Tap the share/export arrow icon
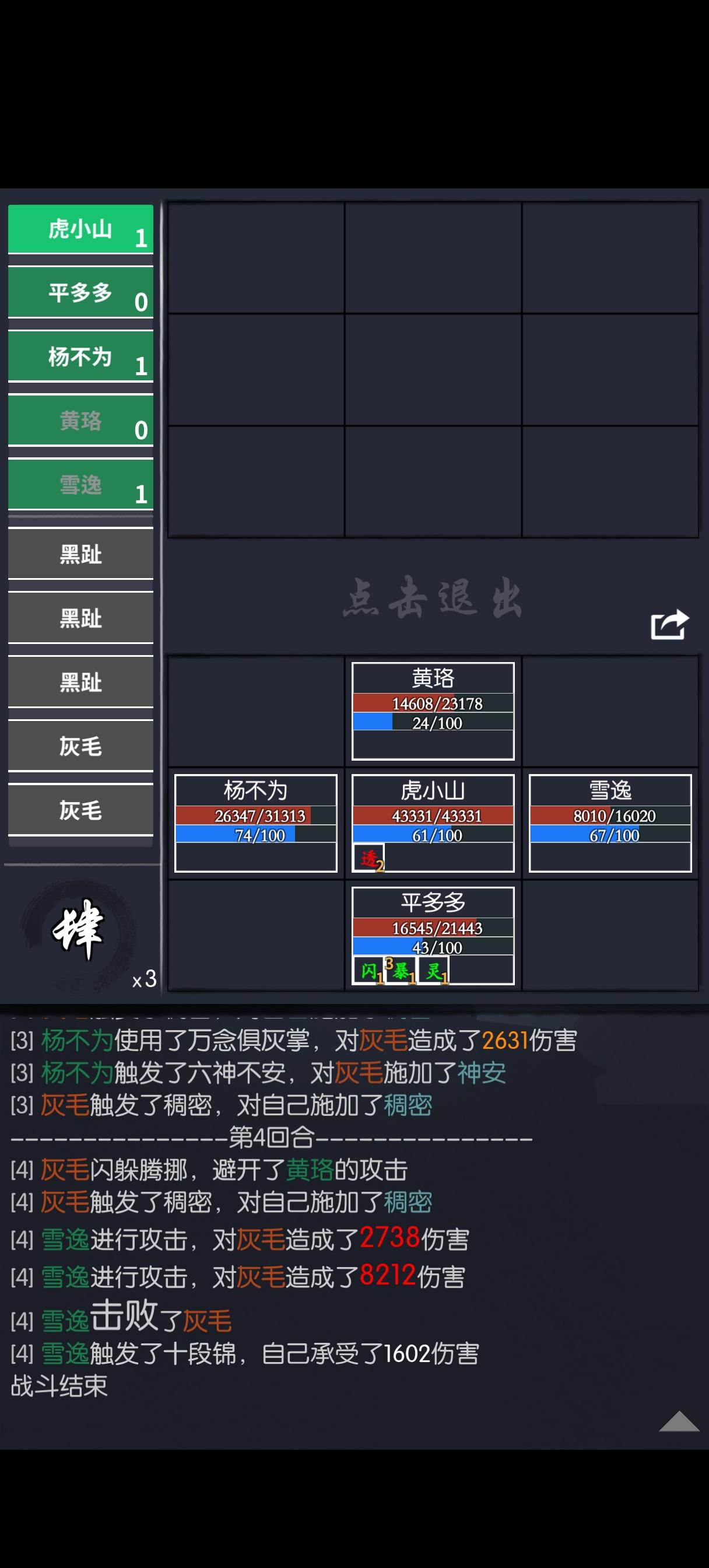709x1568 pixels. (x=669, y=624)
